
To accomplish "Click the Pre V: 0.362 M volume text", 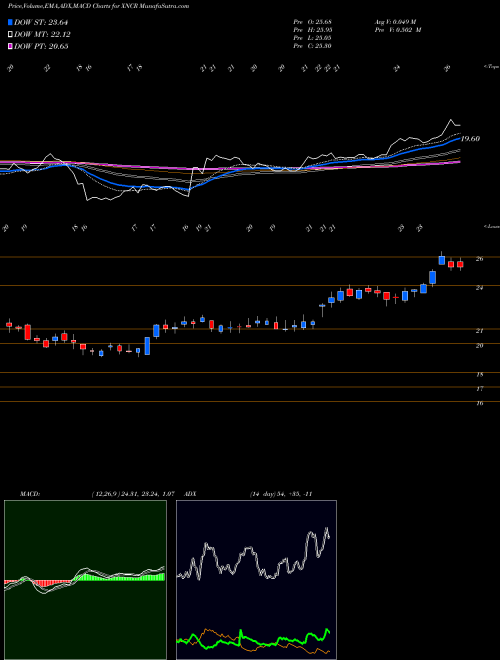I will [x=397, y=30].
